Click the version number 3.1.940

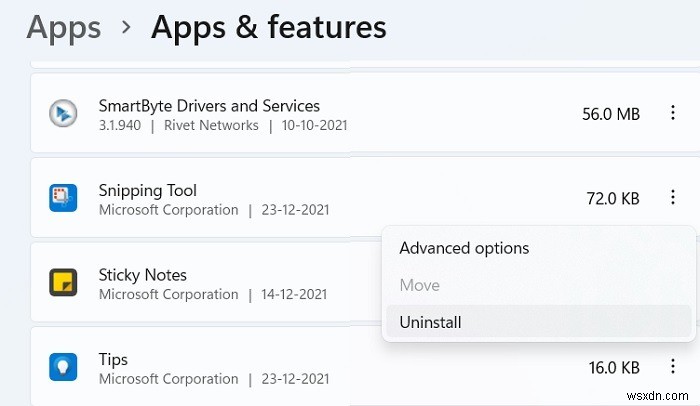click(x=120, y=126)
